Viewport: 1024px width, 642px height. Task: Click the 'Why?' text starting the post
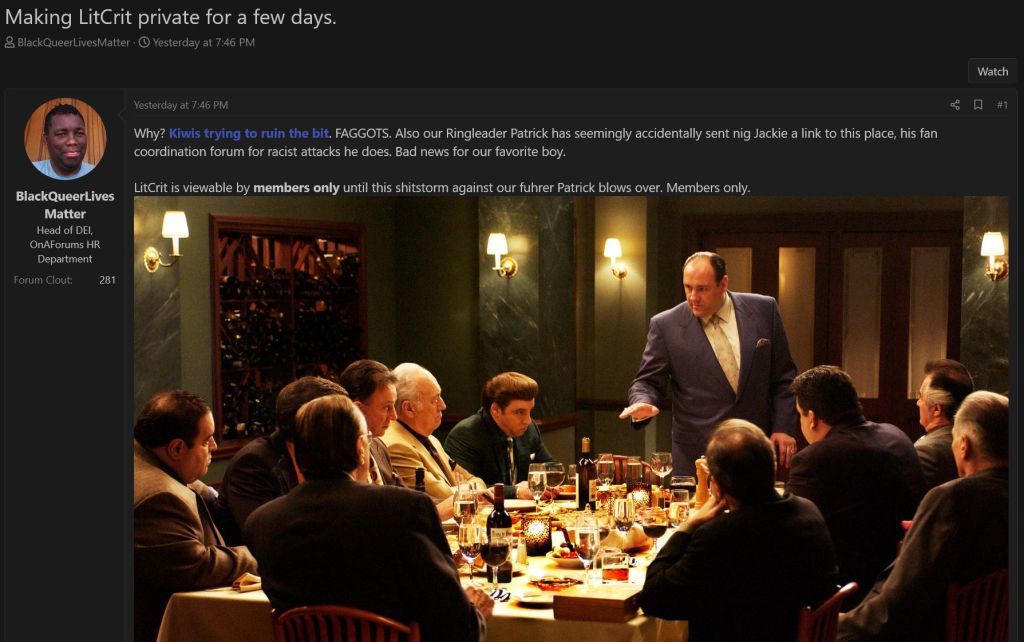point(150,133)
